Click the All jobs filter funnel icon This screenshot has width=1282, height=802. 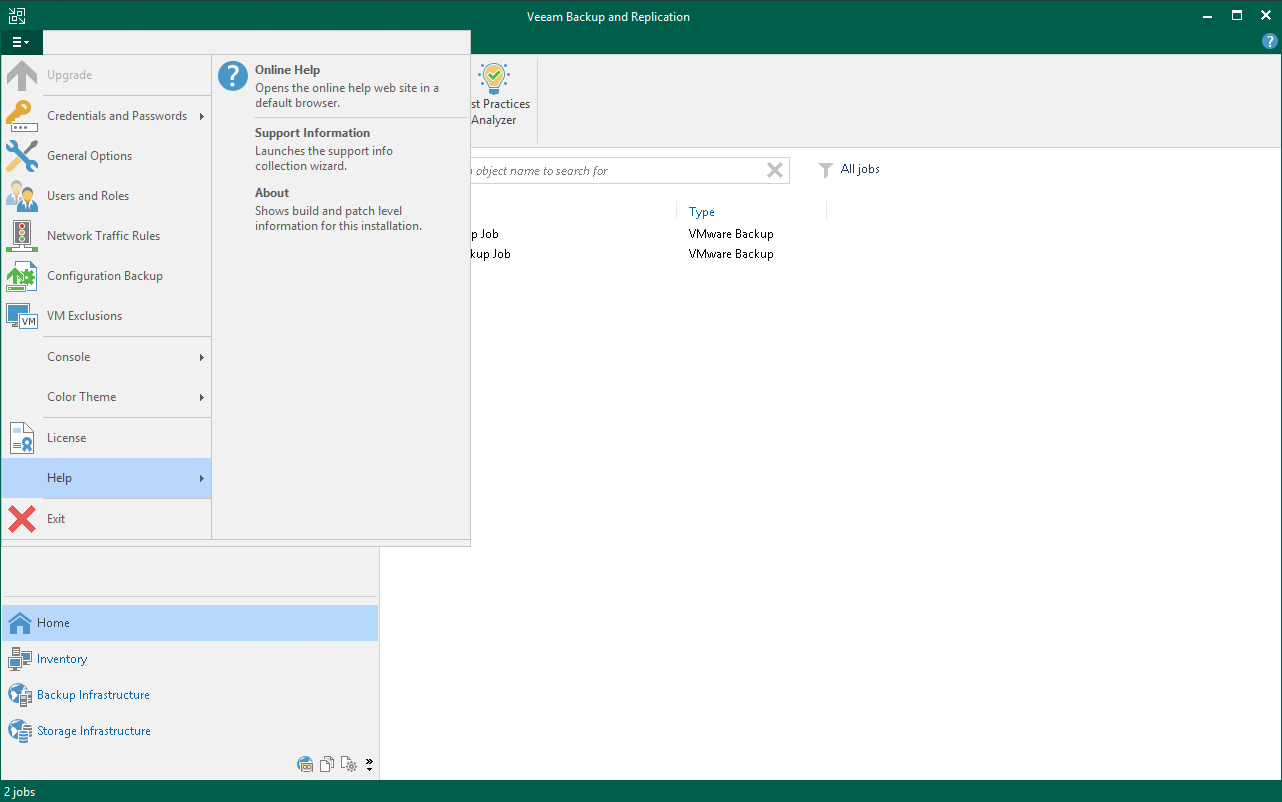[x=826, y=170]
